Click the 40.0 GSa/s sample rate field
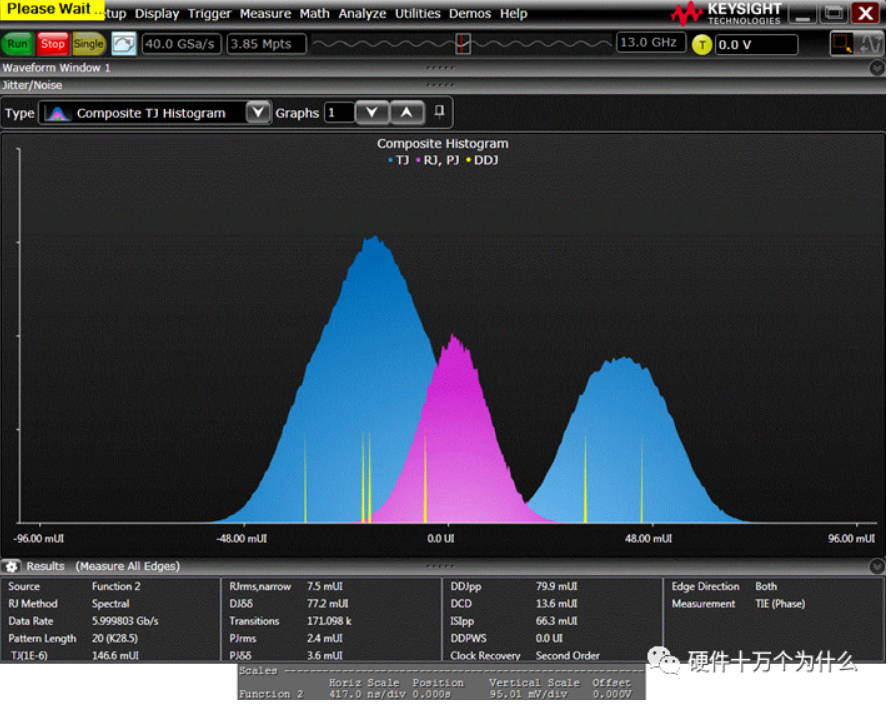This screenshot has width=893, height=708. [181, 44]
